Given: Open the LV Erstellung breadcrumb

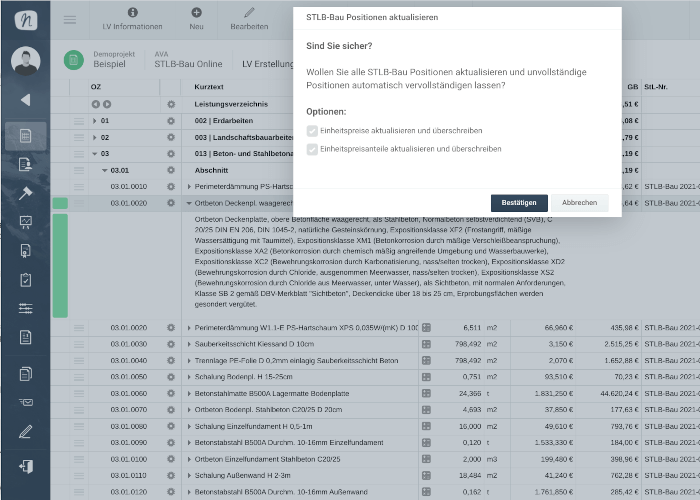Looking at the screenshot, I should coord(268,64).
